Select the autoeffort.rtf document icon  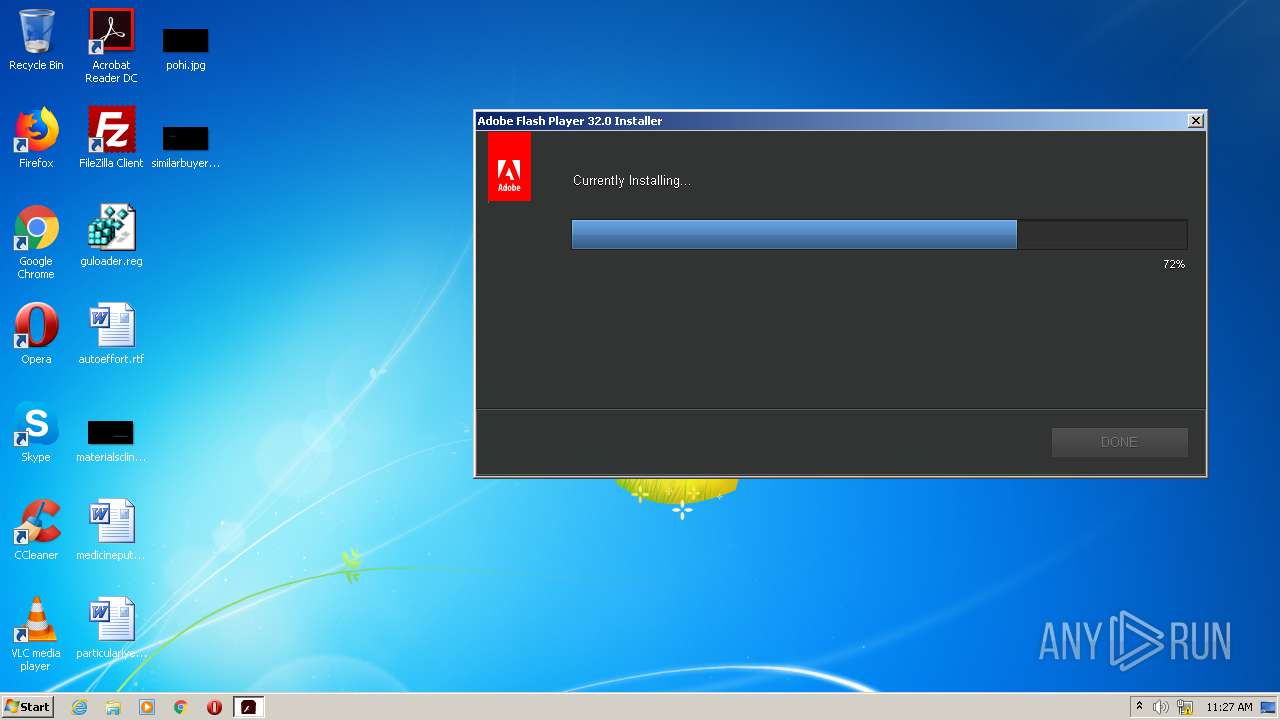pyautogui.click(x=111, y=334)
